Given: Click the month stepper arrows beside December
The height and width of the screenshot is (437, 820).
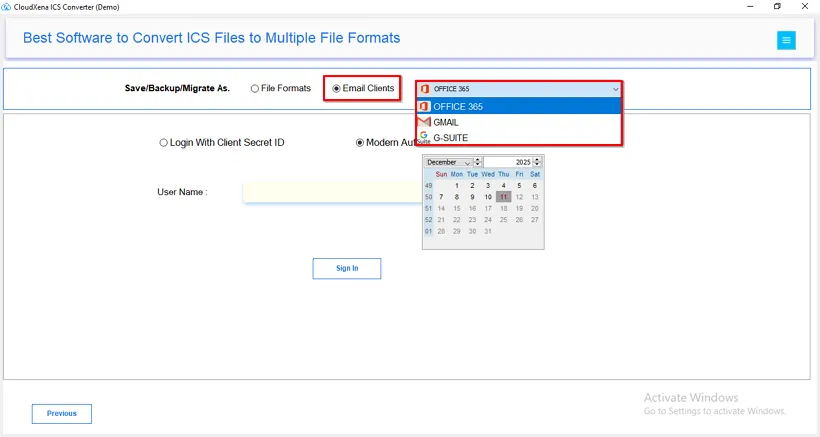Looking at the screenshot, I should (477, 163).
